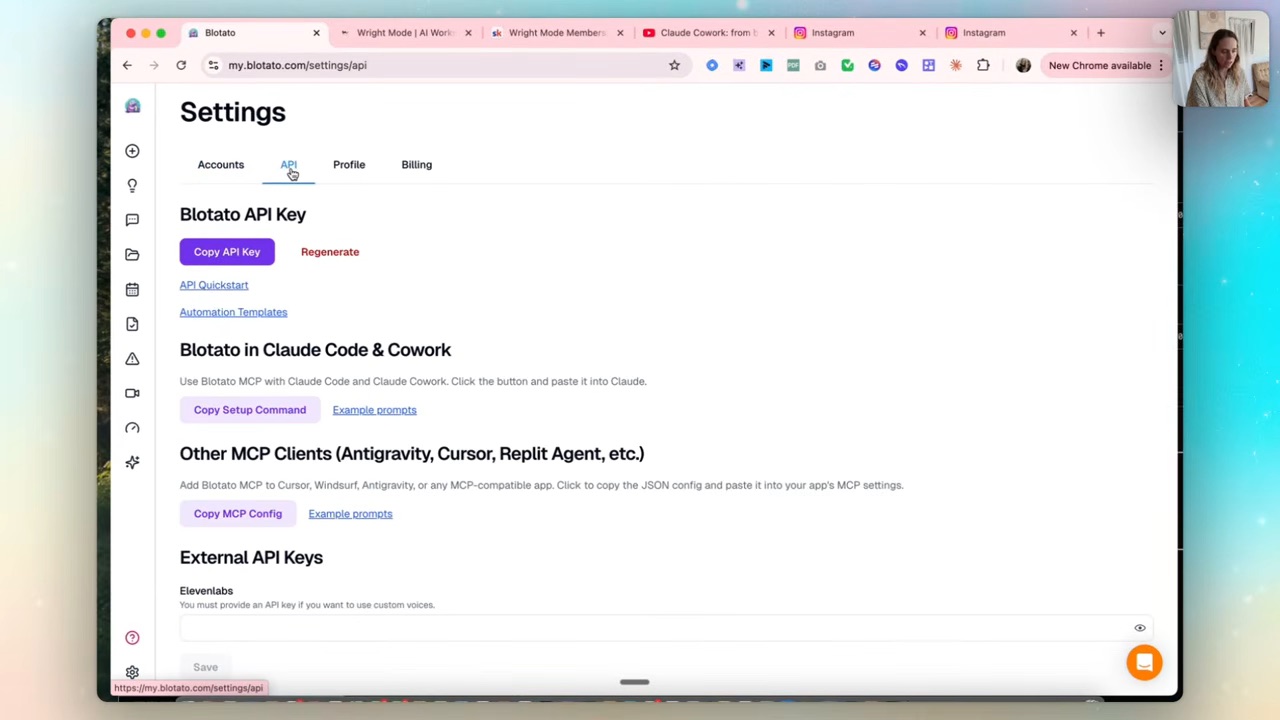
Task: Click the Copy Setup Command button
Action: coord(250,410)
